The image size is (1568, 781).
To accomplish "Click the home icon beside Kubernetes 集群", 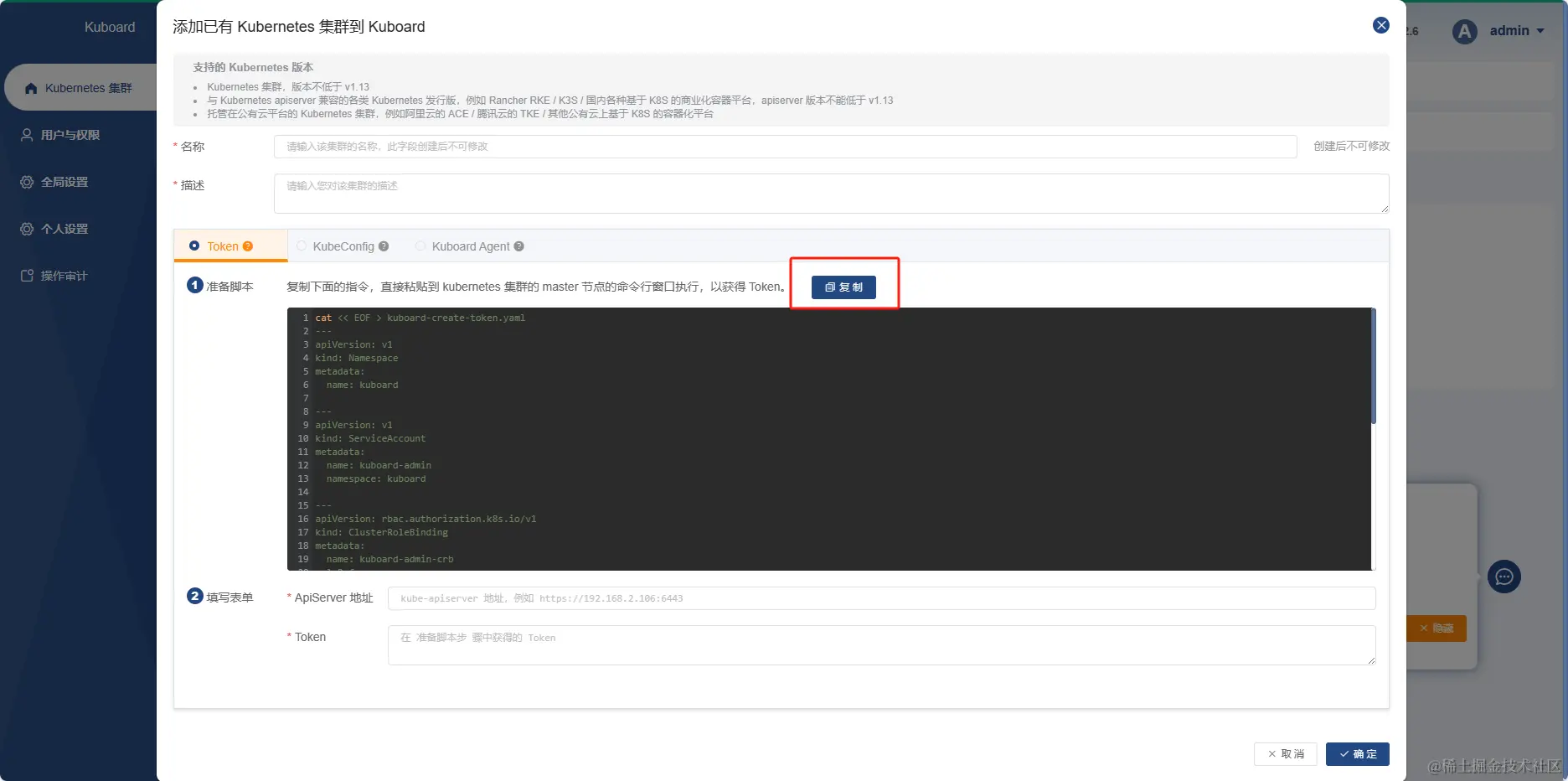I will [31, 88].
